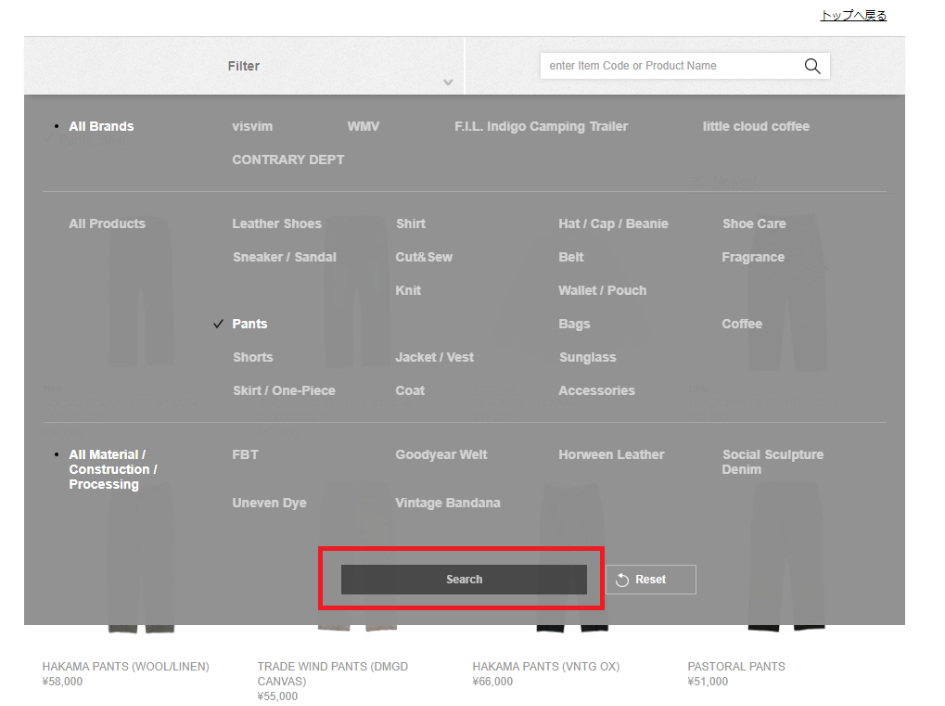Select the FBT material filter
The width and height of the screenshot is (945, 706).
(245, 455)
